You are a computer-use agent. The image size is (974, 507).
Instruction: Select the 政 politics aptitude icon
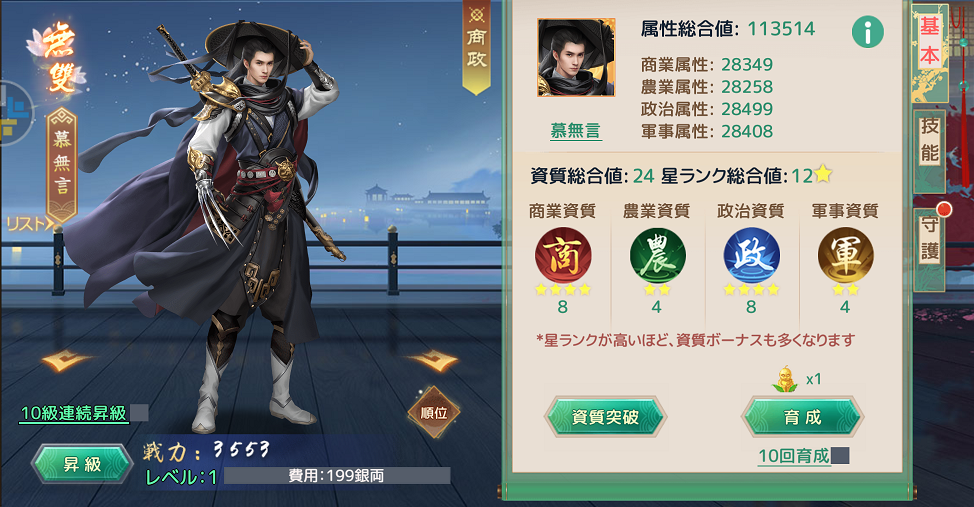pyautogui.click(x=751, y=255)
